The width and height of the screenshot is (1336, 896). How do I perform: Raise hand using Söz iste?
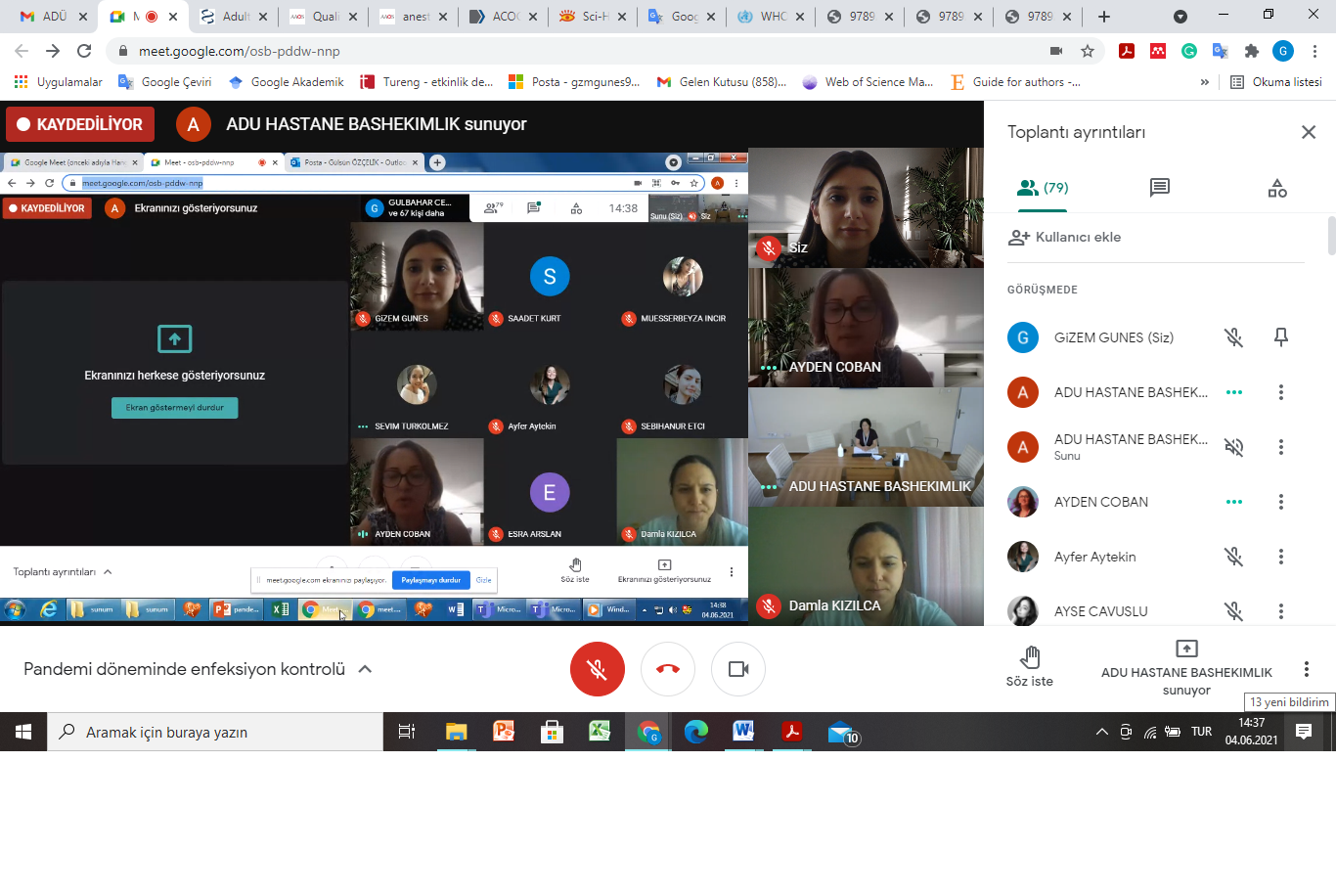[1029, 666]
